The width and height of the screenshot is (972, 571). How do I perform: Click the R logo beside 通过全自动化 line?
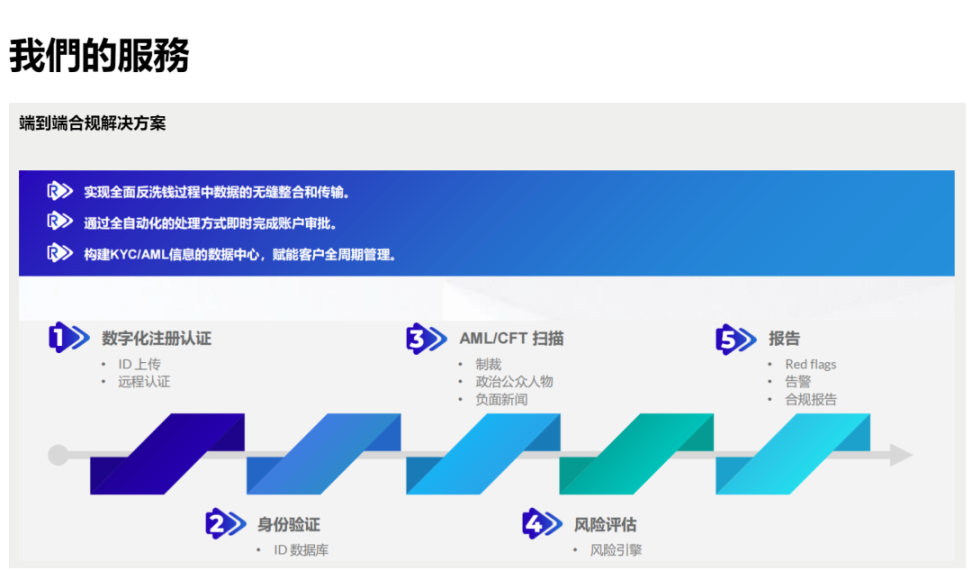[60, 221]
